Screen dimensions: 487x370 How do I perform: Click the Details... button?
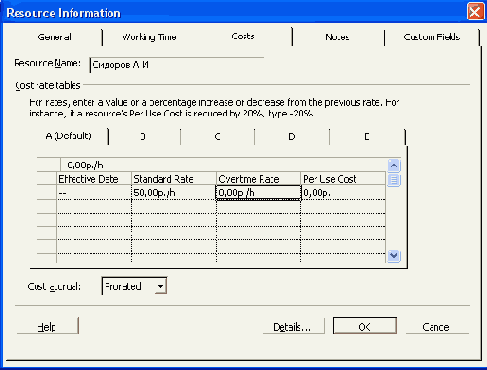[x=293, y=326]
